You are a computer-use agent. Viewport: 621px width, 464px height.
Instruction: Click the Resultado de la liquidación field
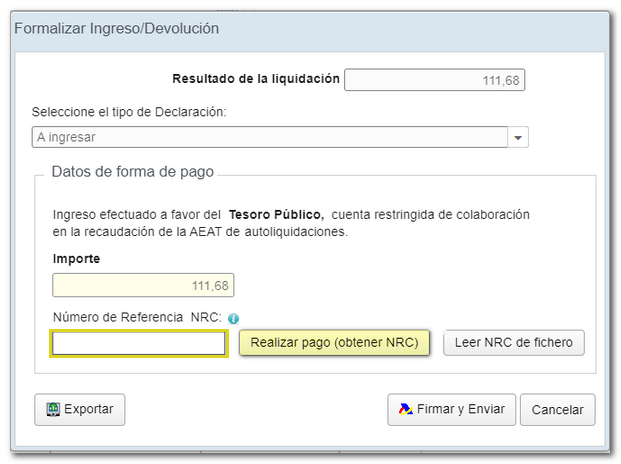434,80
